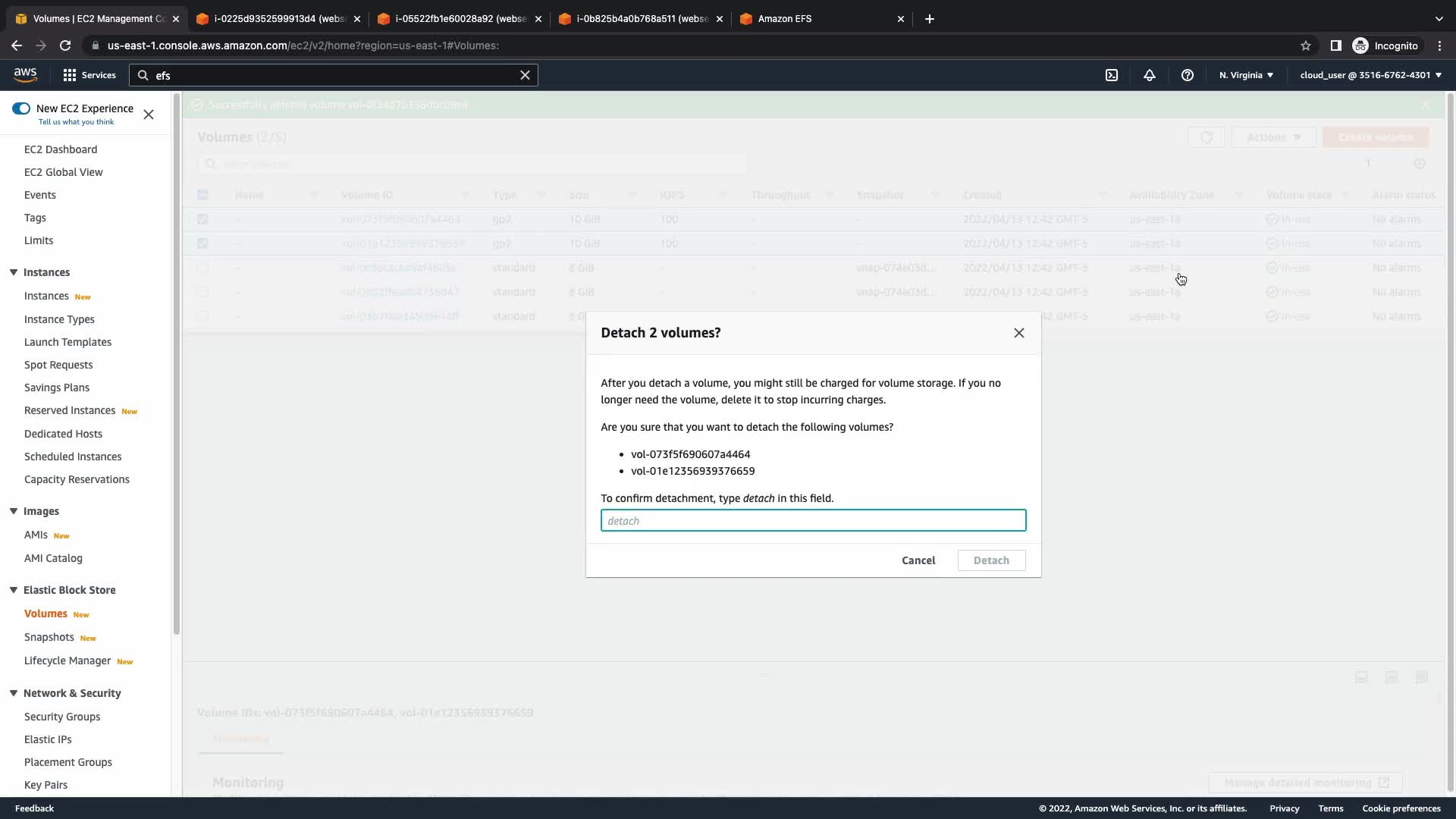Open Snapshots in the sidebar
Screen dimensions: 1456x819
coord(49,637)
